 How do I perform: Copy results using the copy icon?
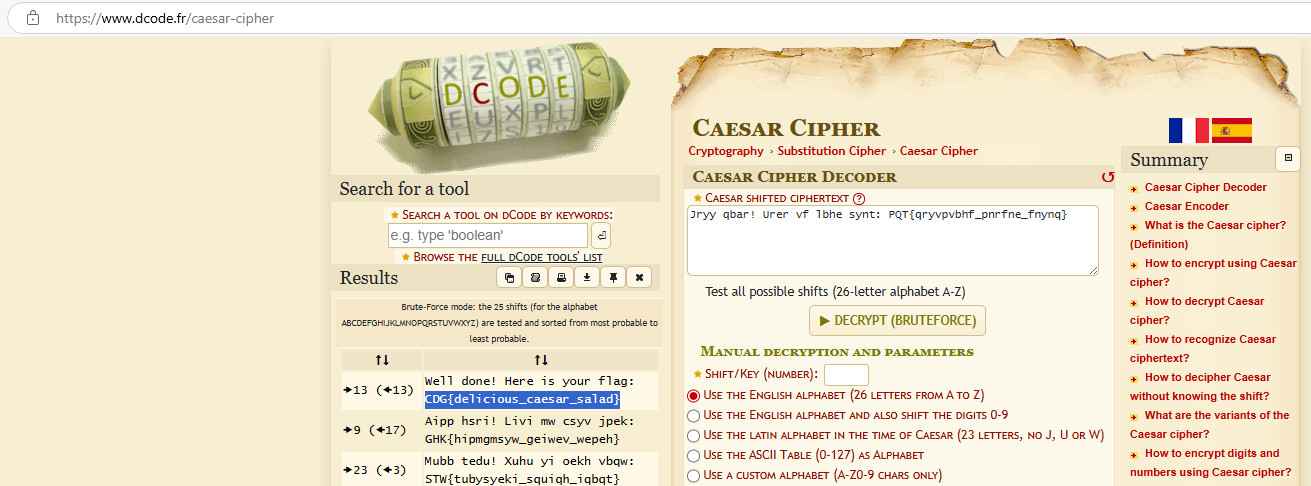[x=509, y=277]
